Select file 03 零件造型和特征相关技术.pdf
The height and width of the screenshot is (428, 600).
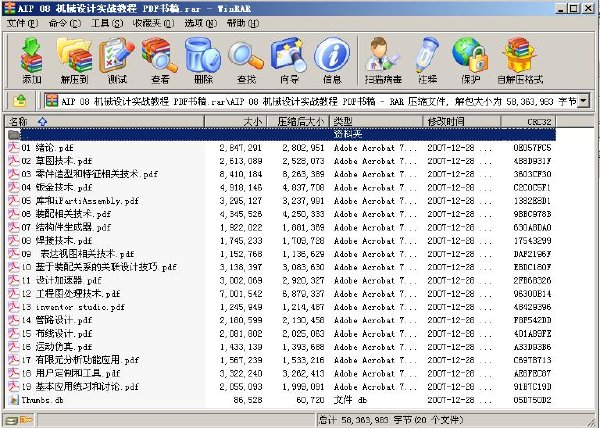90,174
